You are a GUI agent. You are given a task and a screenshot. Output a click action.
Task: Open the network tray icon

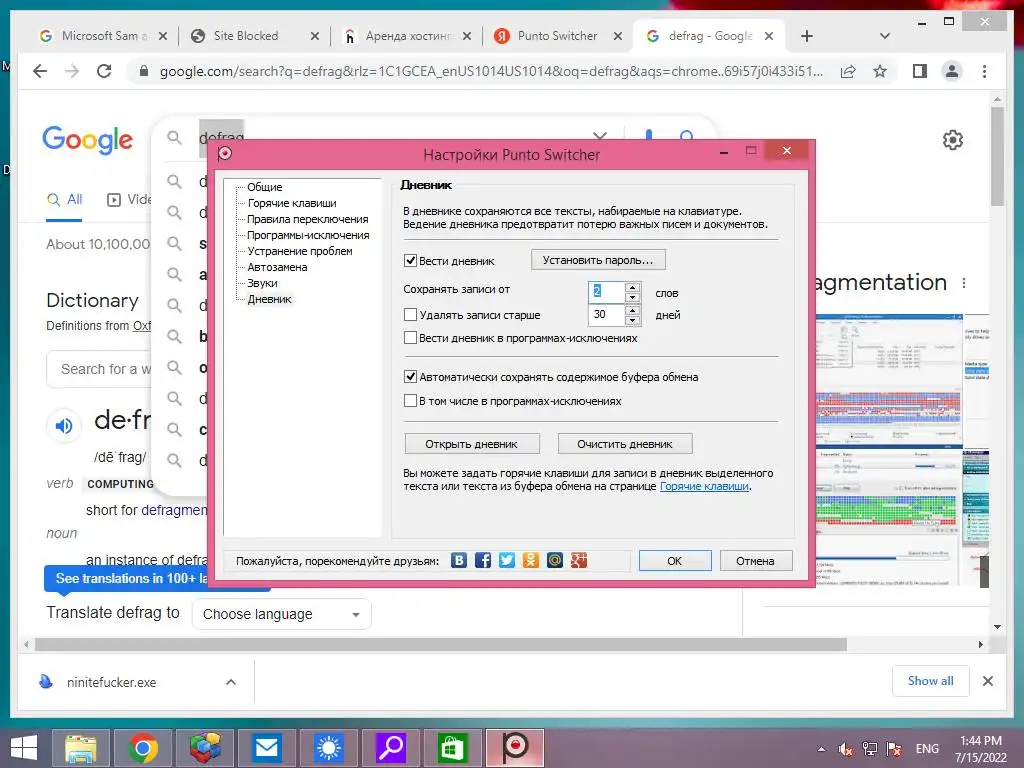(x=870, y=749)
